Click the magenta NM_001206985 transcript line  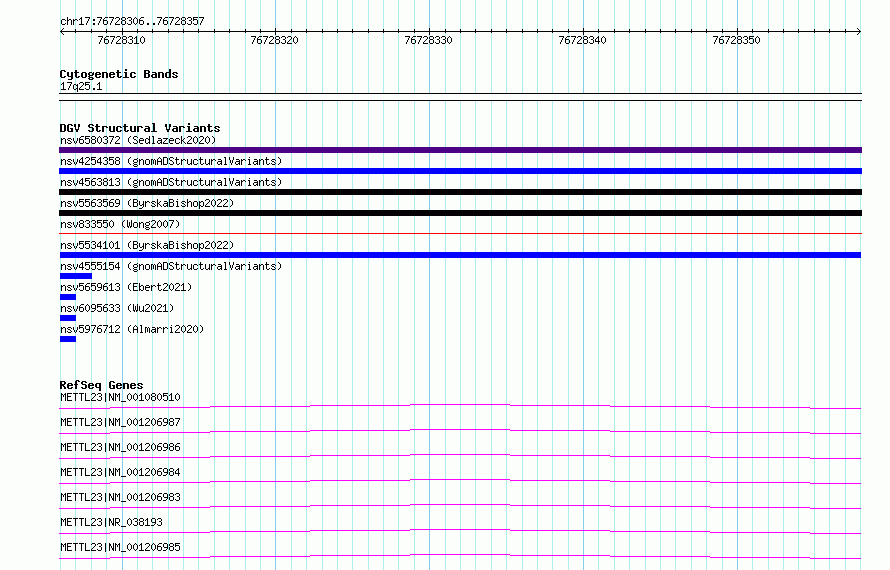pyautogui.click(x=460, y=556)
